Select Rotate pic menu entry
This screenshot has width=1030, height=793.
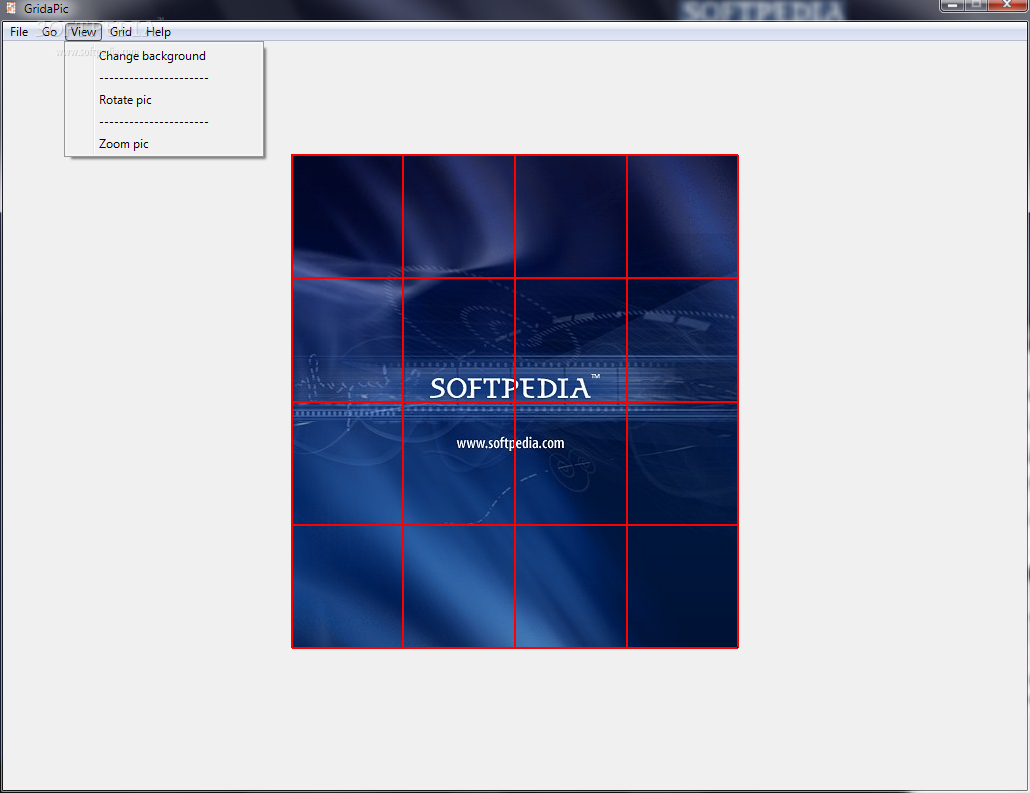click(164, 100)
